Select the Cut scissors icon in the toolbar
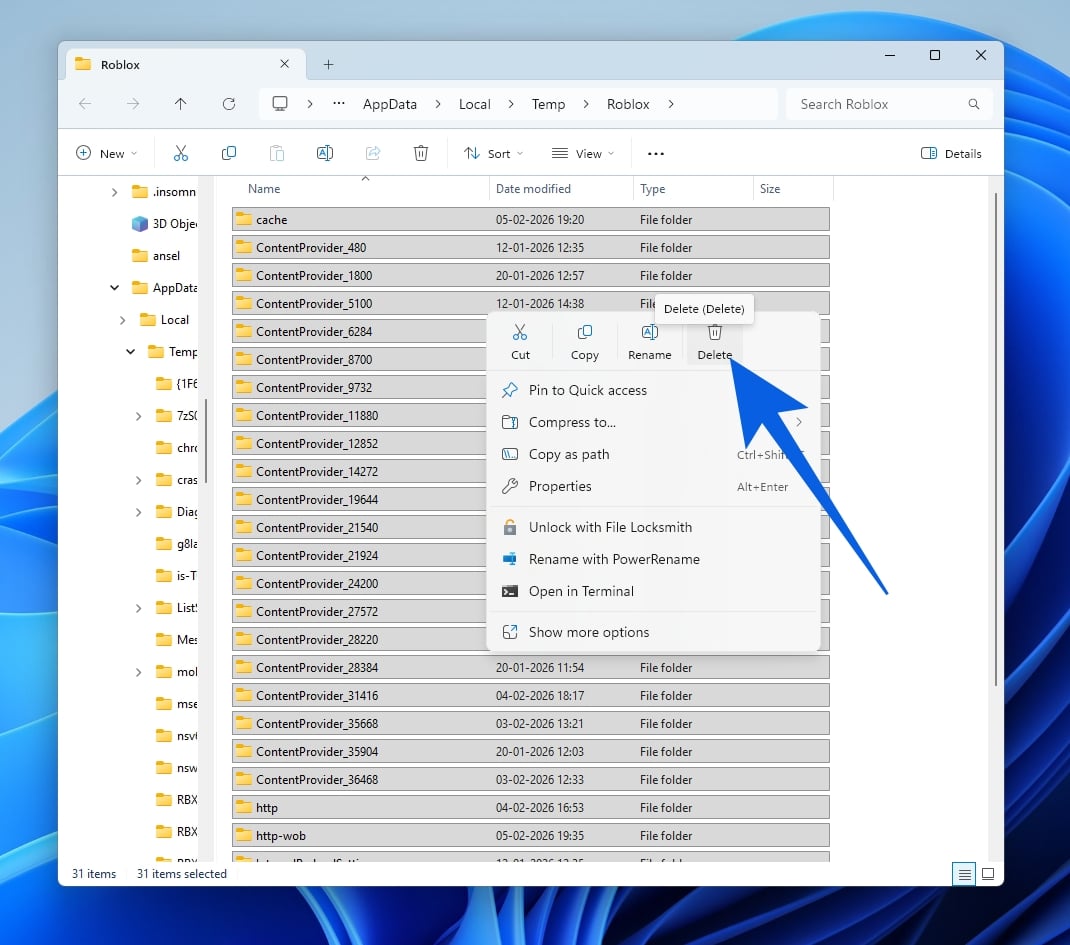 (180, 152)
